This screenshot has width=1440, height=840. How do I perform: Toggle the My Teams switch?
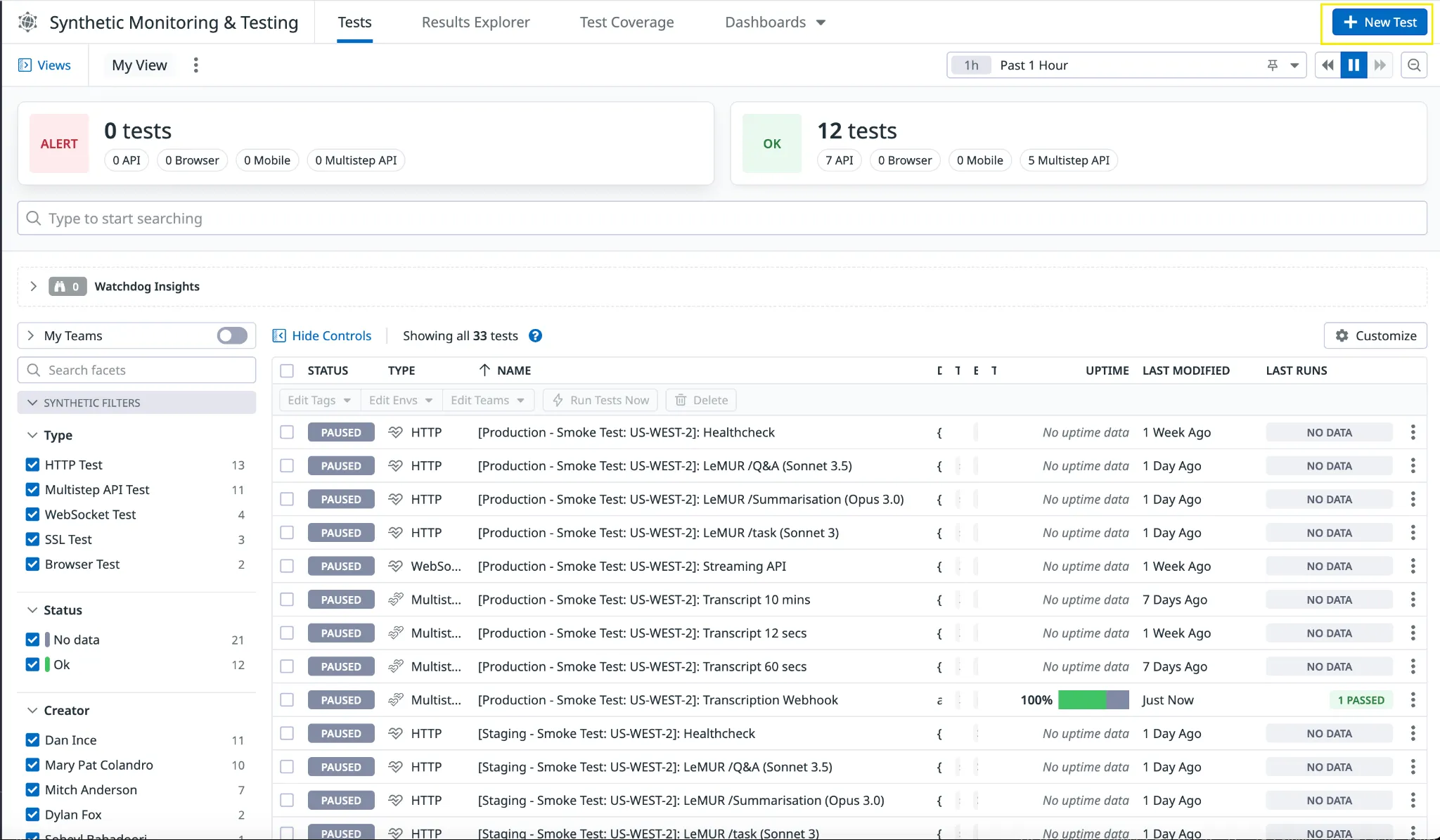click(x=232, y=336)
